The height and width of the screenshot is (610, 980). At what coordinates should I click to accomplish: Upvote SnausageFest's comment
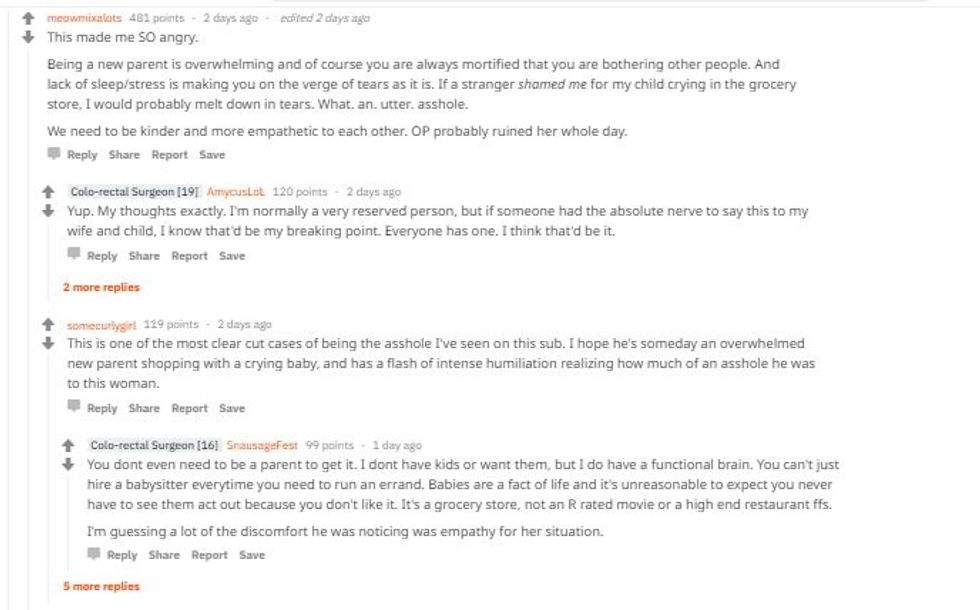69,445
